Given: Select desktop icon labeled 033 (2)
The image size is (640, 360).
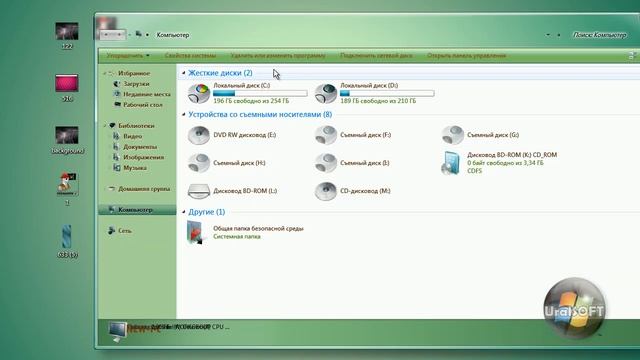Looking at the screenshot, I should tap(67, 236).
